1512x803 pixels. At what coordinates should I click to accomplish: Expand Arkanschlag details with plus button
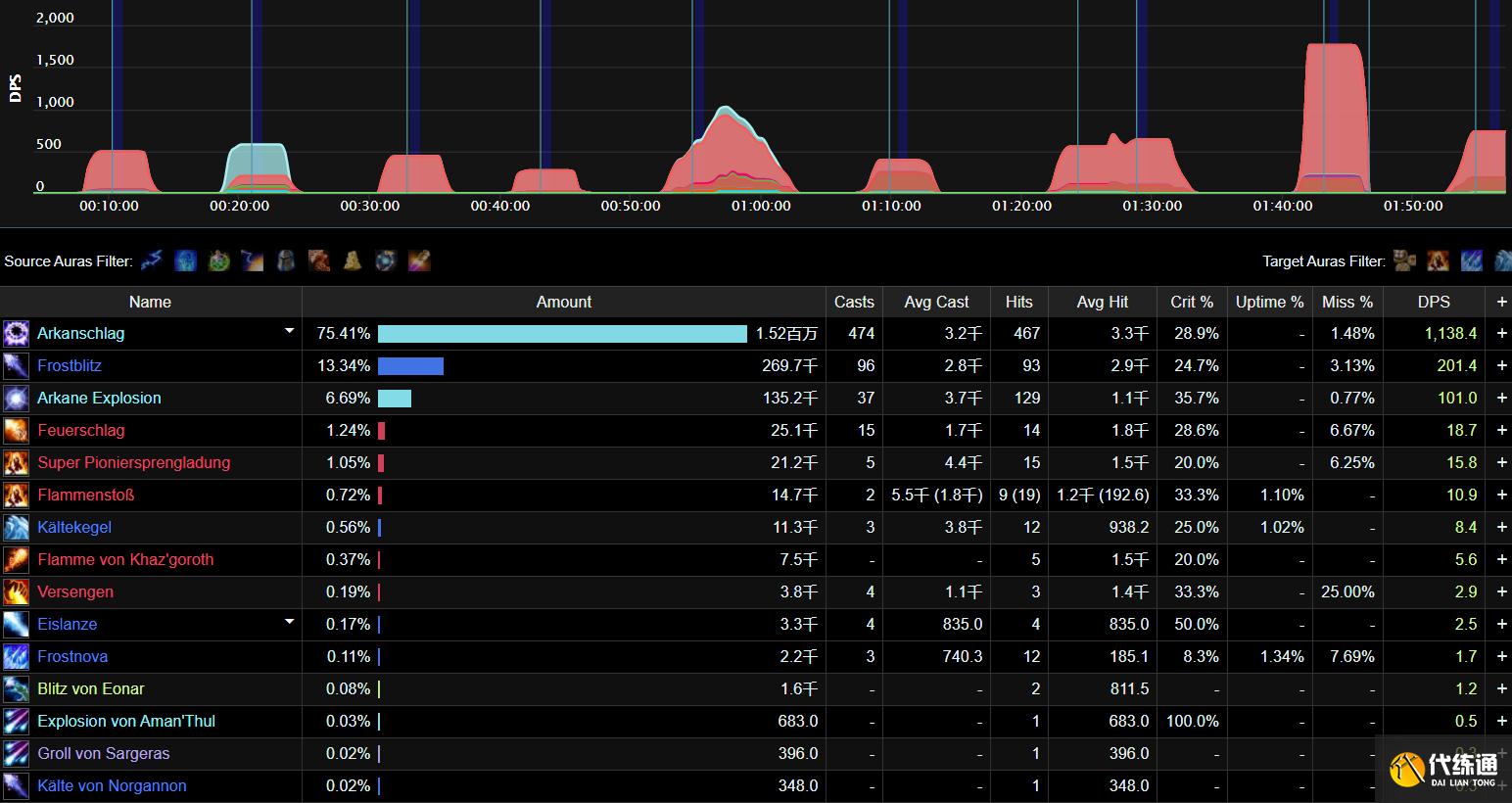click(1501, 334)
